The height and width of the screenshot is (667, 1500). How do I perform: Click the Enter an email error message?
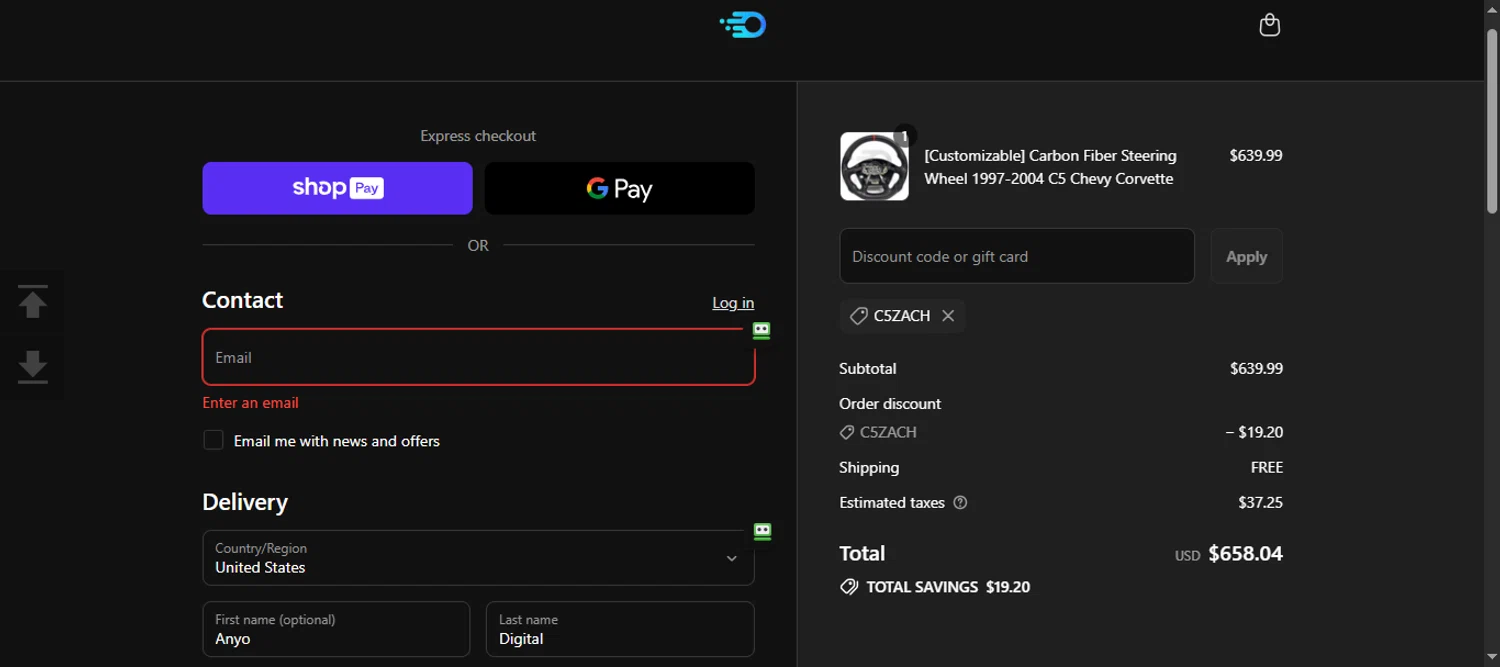point(250,403)
